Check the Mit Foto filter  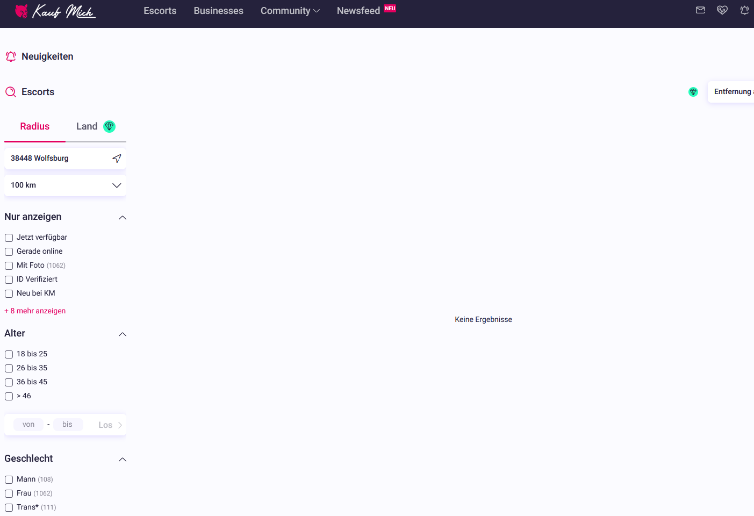coord(9,265)
